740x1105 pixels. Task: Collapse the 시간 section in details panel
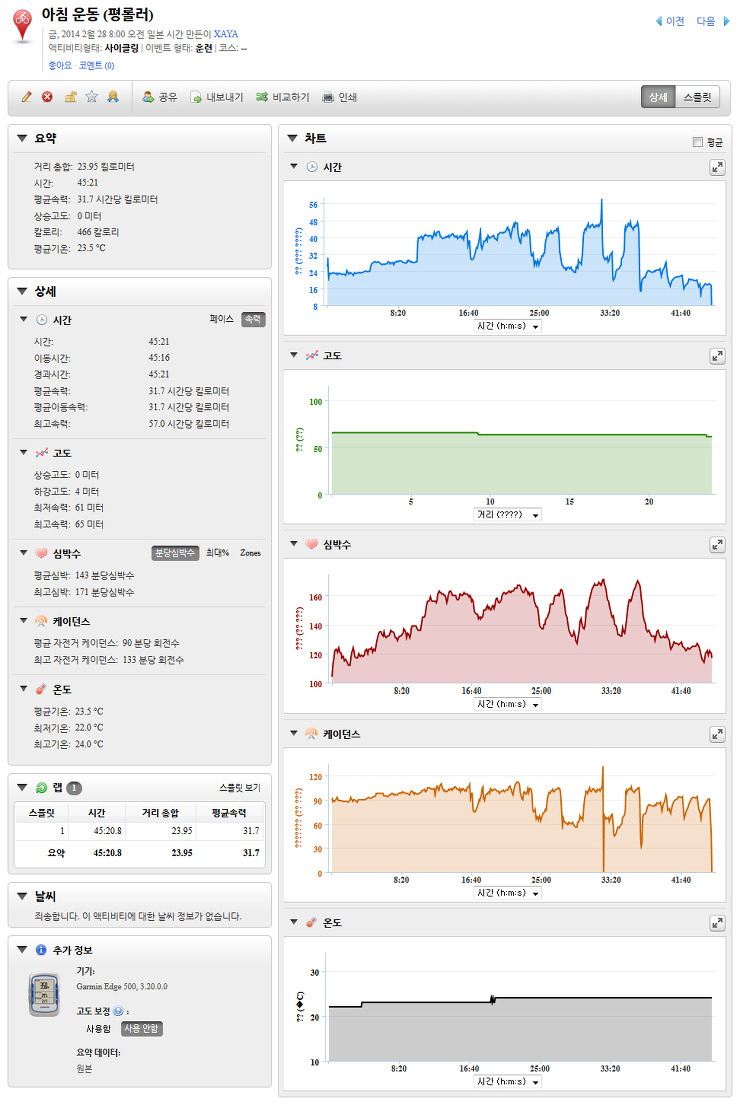(x=24, y=320)
